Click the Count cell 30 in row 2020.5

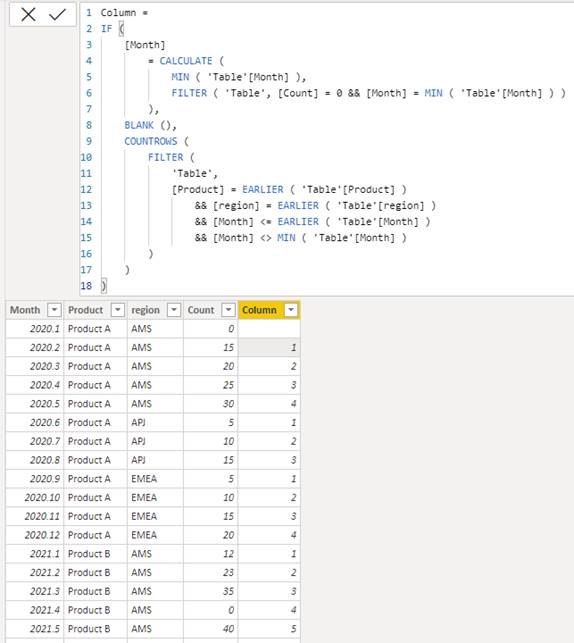210,404
